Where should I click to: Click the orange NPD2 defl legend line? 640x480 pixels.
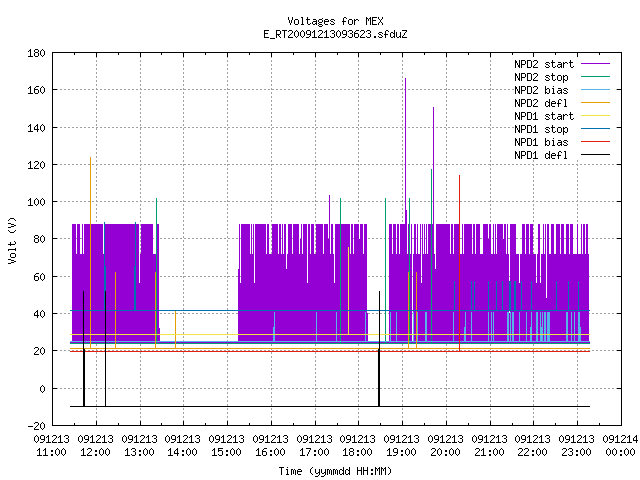click(595, 102)
